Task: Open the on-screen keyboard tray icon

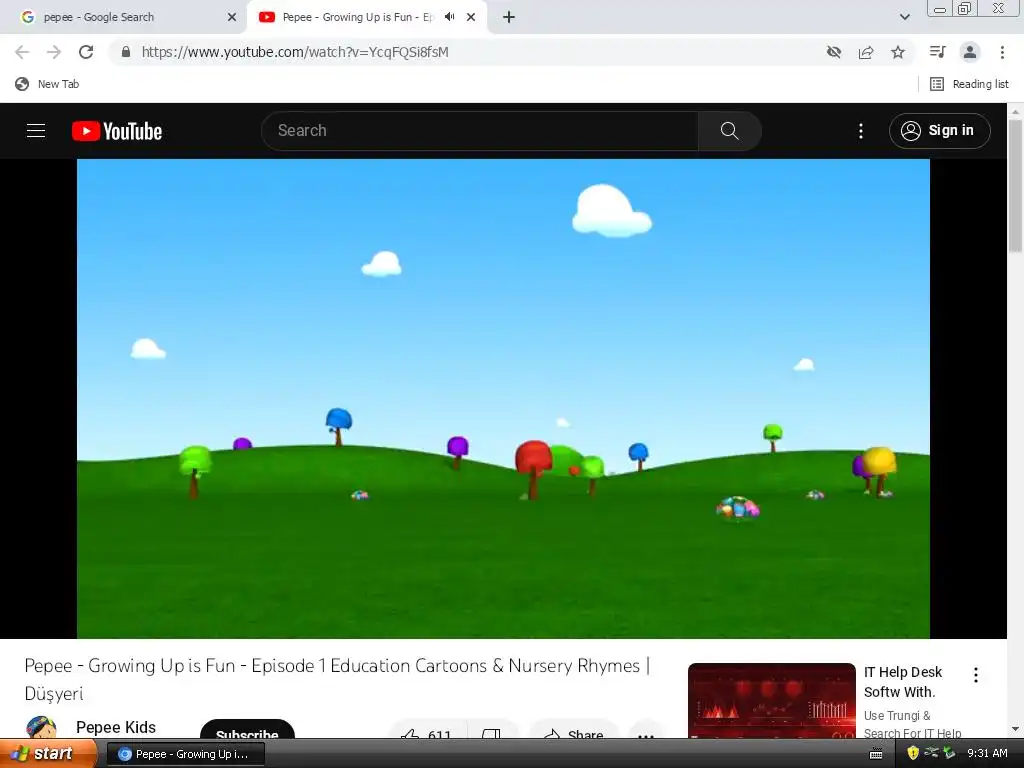Action: tap(876, 754)
